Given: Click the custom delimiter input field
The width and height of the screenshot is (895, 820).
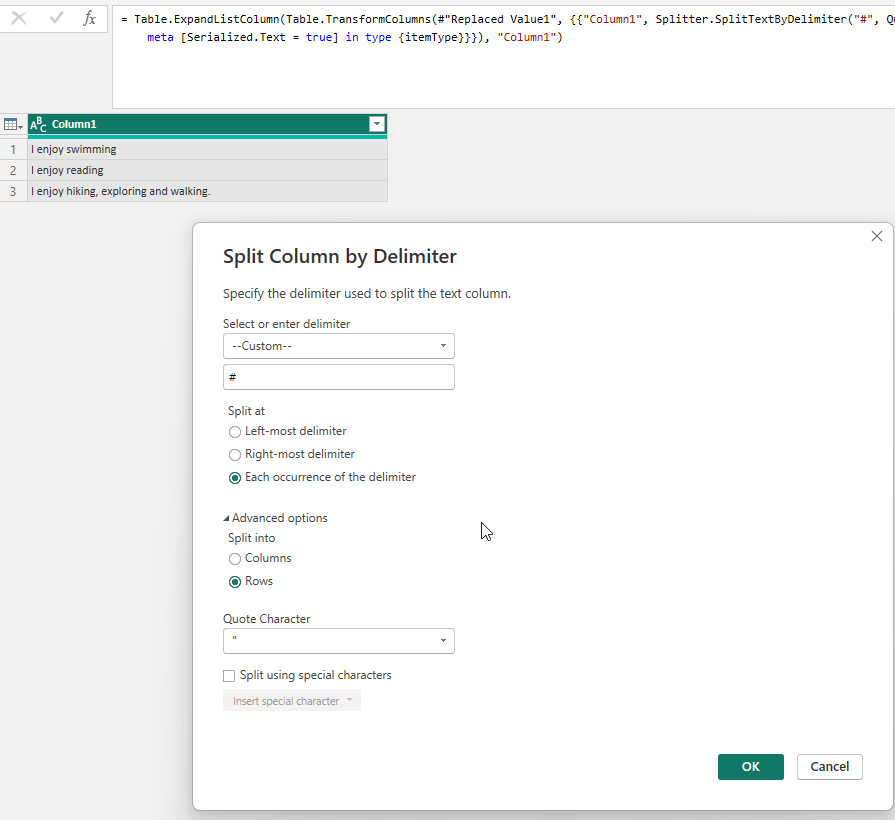Looking at the screenshot, I should [x=338, y=377].
